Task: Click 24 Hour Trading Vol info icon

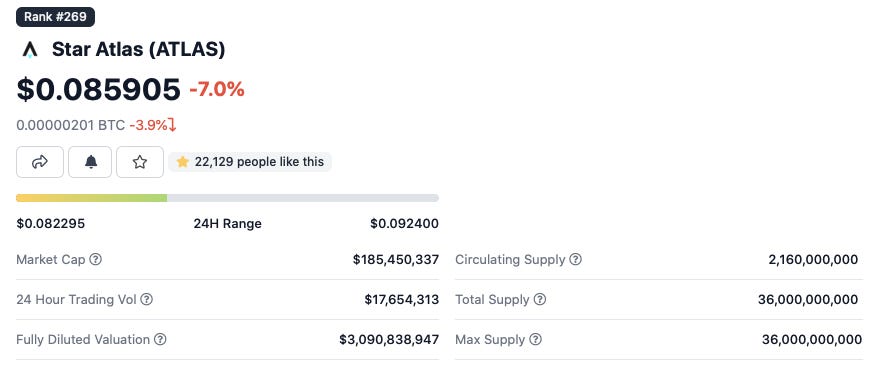Action: 146,300
